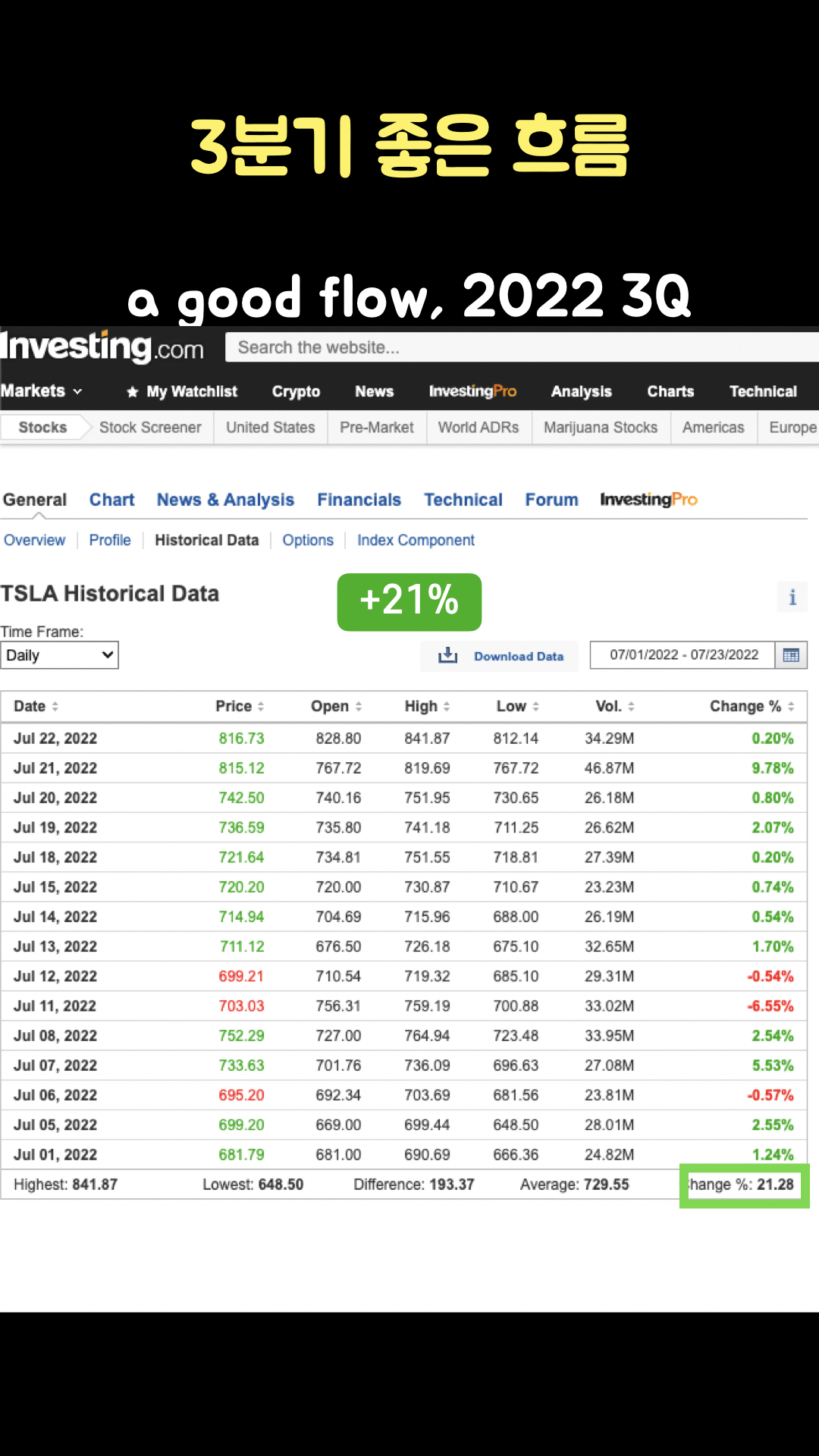Click the info icon next to TSLA Historical Data
Screen dimensions: 819x1456
click(x=792, y=598)
